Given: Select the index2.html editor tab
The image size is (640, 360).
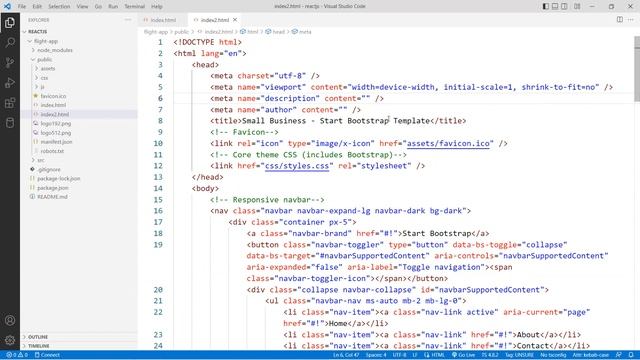Looking at the screenshot, I should click(x=215, y=20).
